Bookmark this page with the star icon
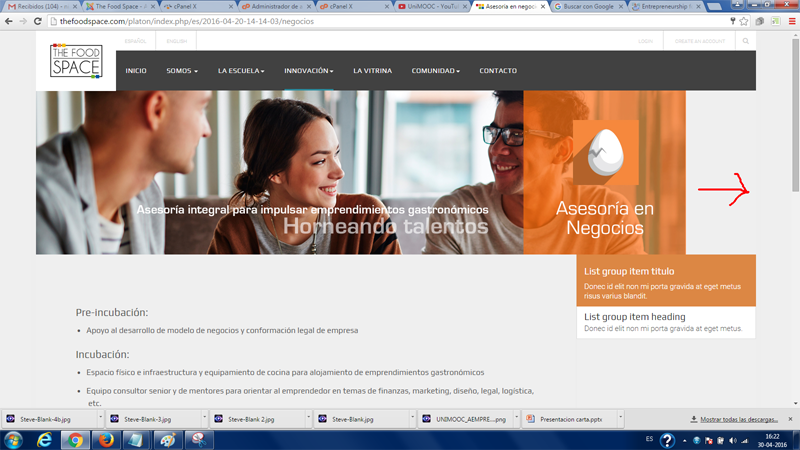Screen dimensions: 800x450 point(744,21)
